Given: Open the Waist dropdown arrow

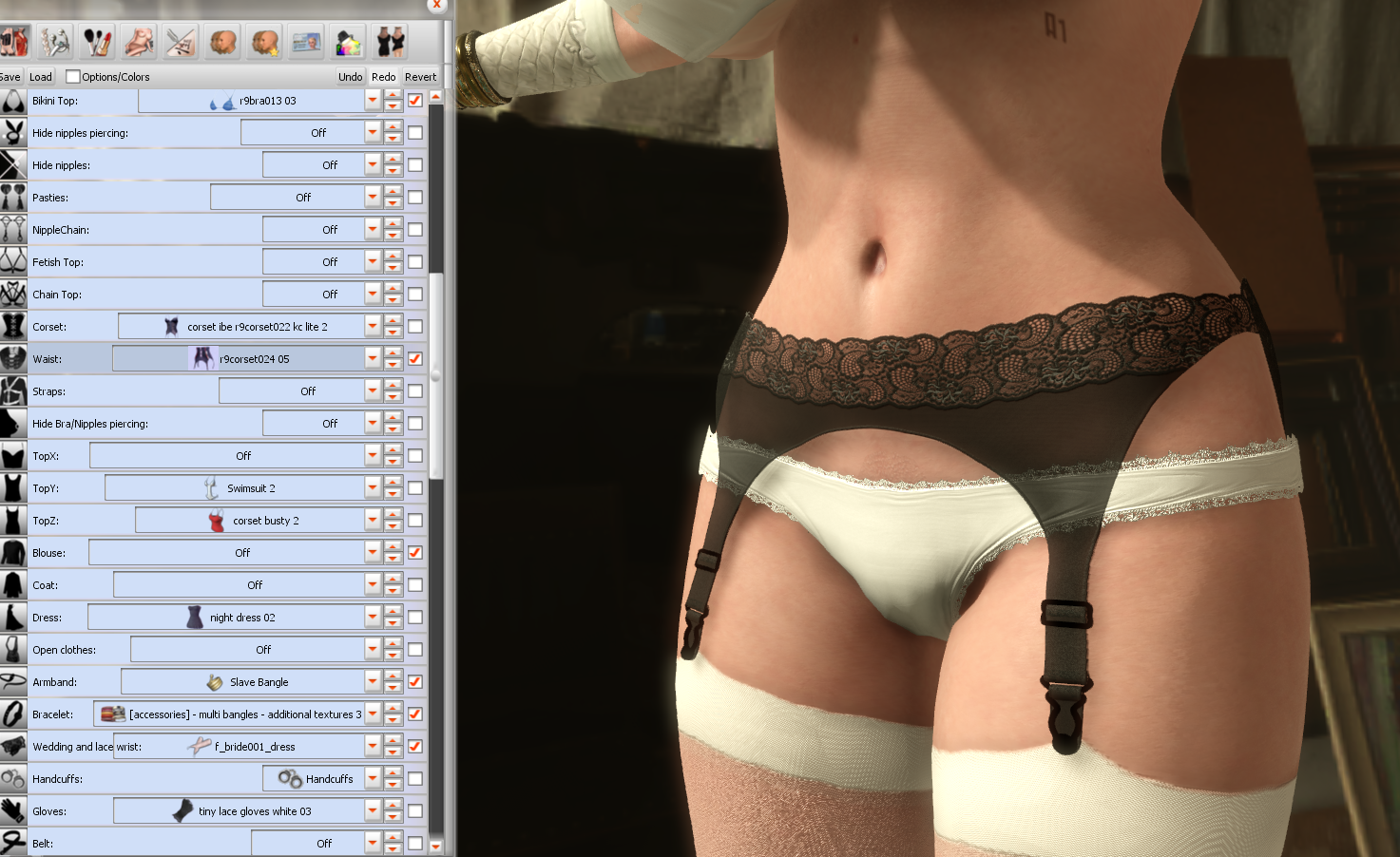Looking at the screenshot, I should click(x=373, y=358).
